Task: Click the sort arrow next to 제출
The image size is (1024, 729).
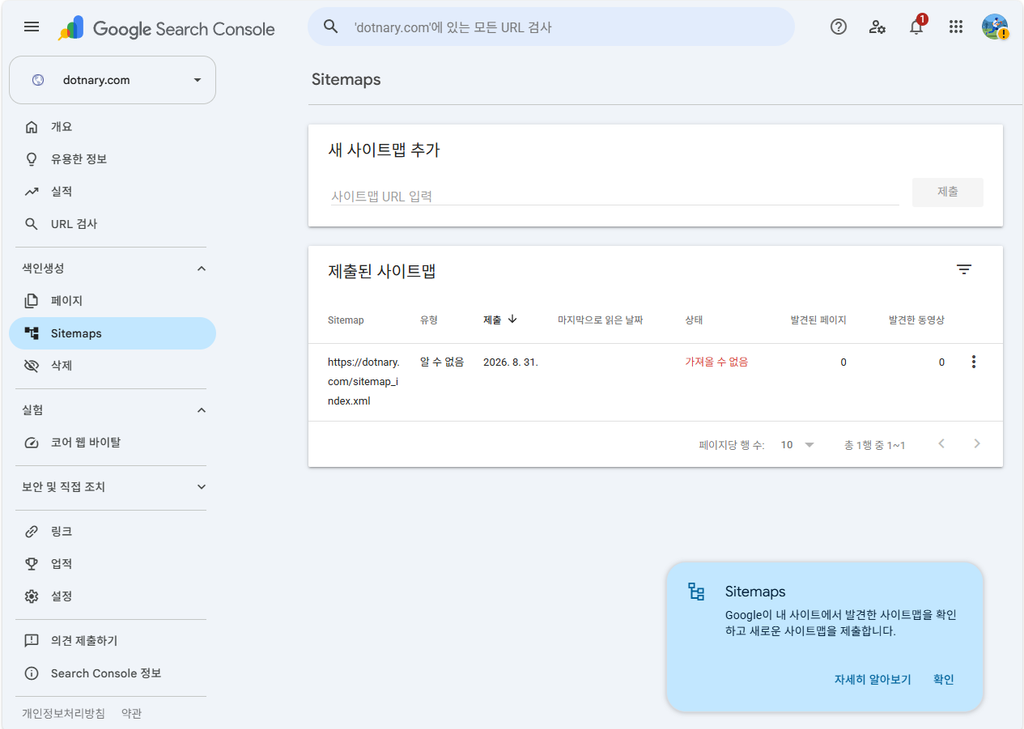Action: pos(513,319)
